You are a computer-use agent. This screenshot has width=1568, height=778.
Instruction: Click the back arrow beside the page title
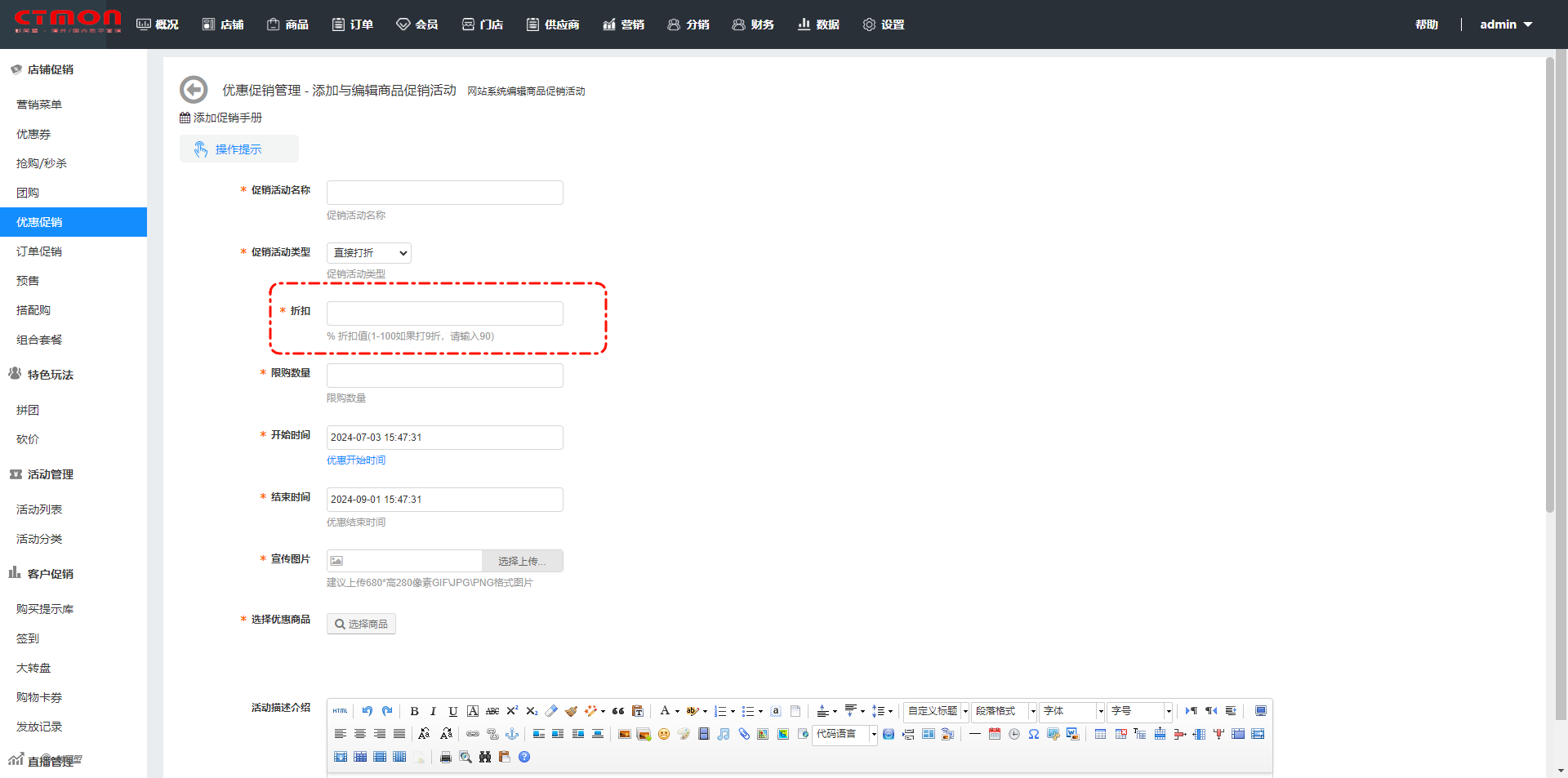pyautogui.click(x=194, y=90)
